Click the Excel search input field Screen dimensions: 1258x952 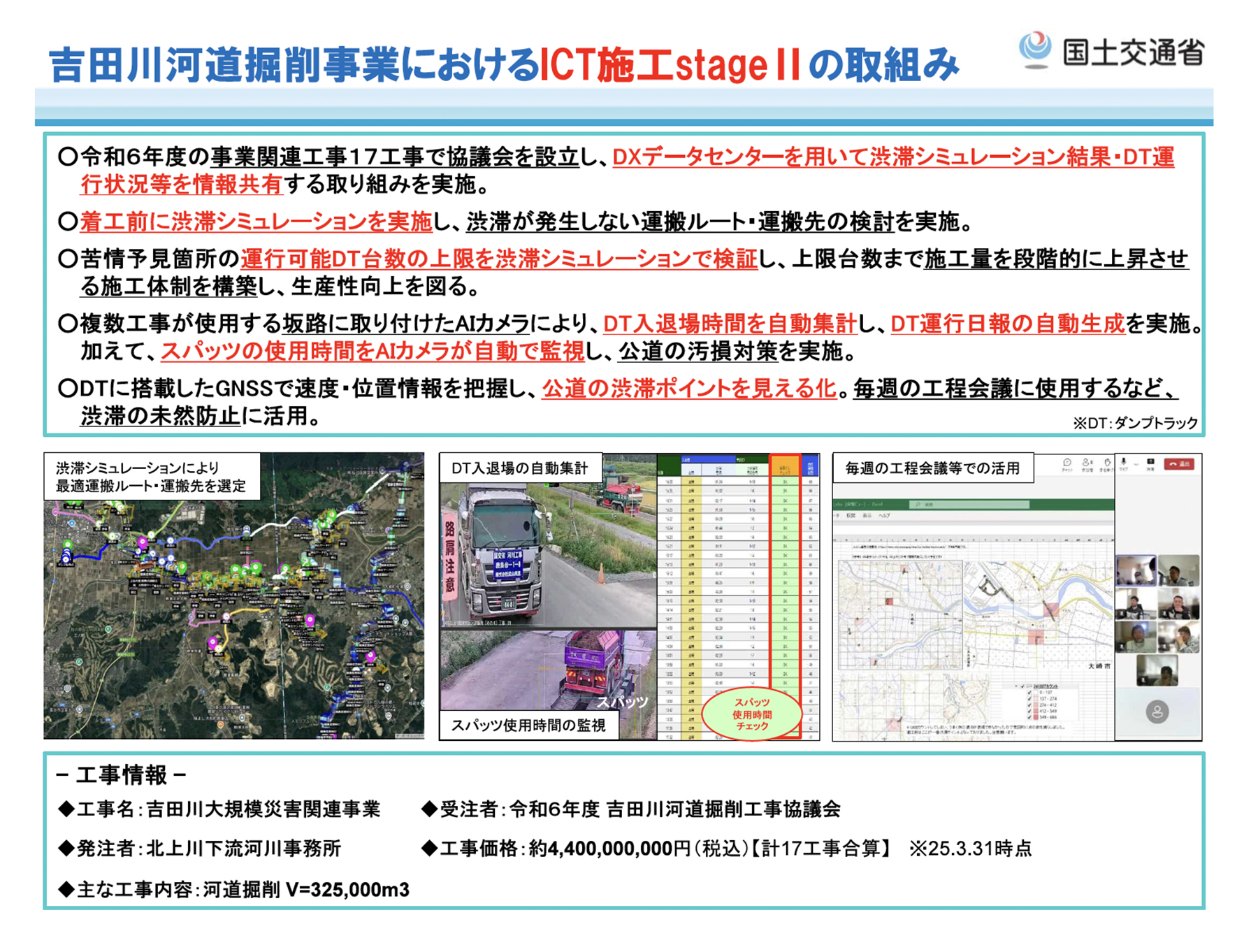coord(975,504)
